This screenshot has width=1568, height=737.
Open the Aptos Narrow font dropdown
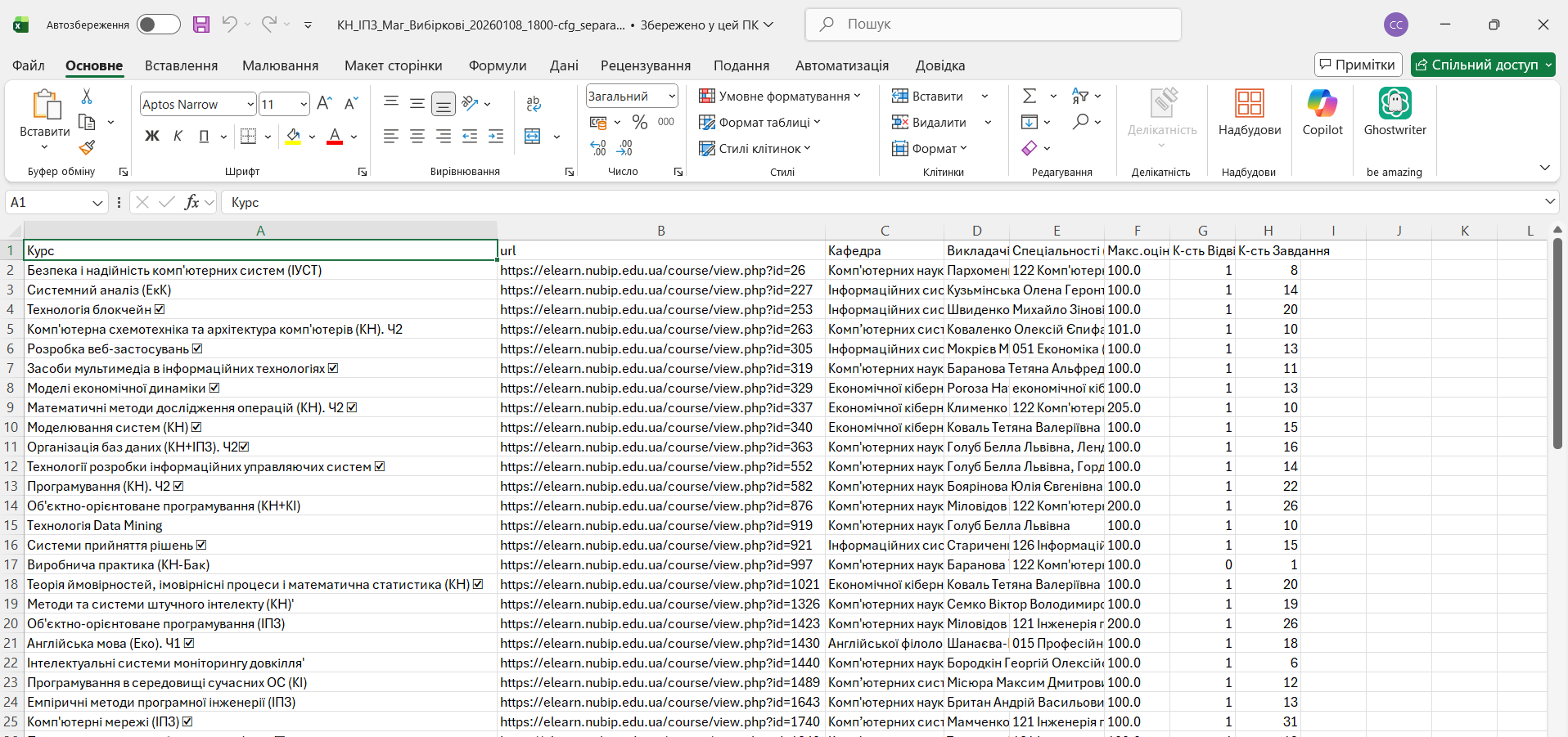(250, 104)
